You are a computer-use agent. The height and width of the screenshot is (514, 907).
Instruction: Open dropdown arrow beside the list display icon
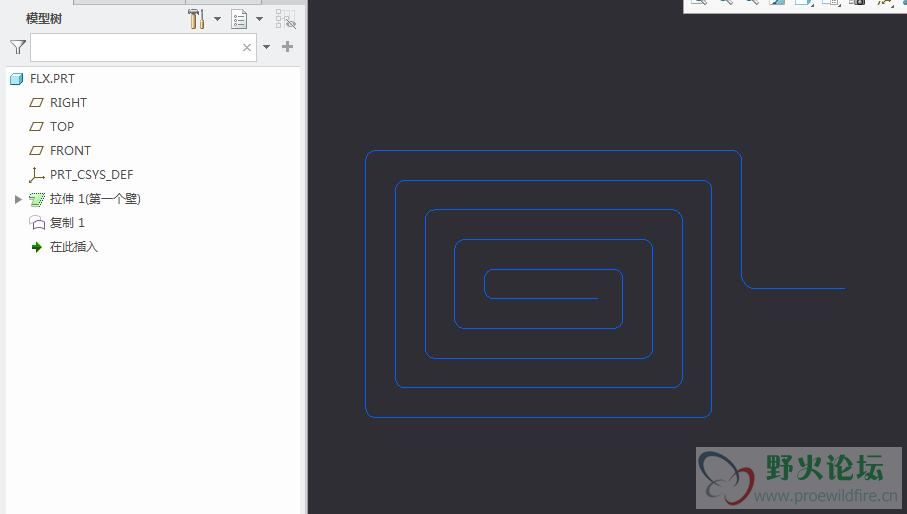pos(260,19)
